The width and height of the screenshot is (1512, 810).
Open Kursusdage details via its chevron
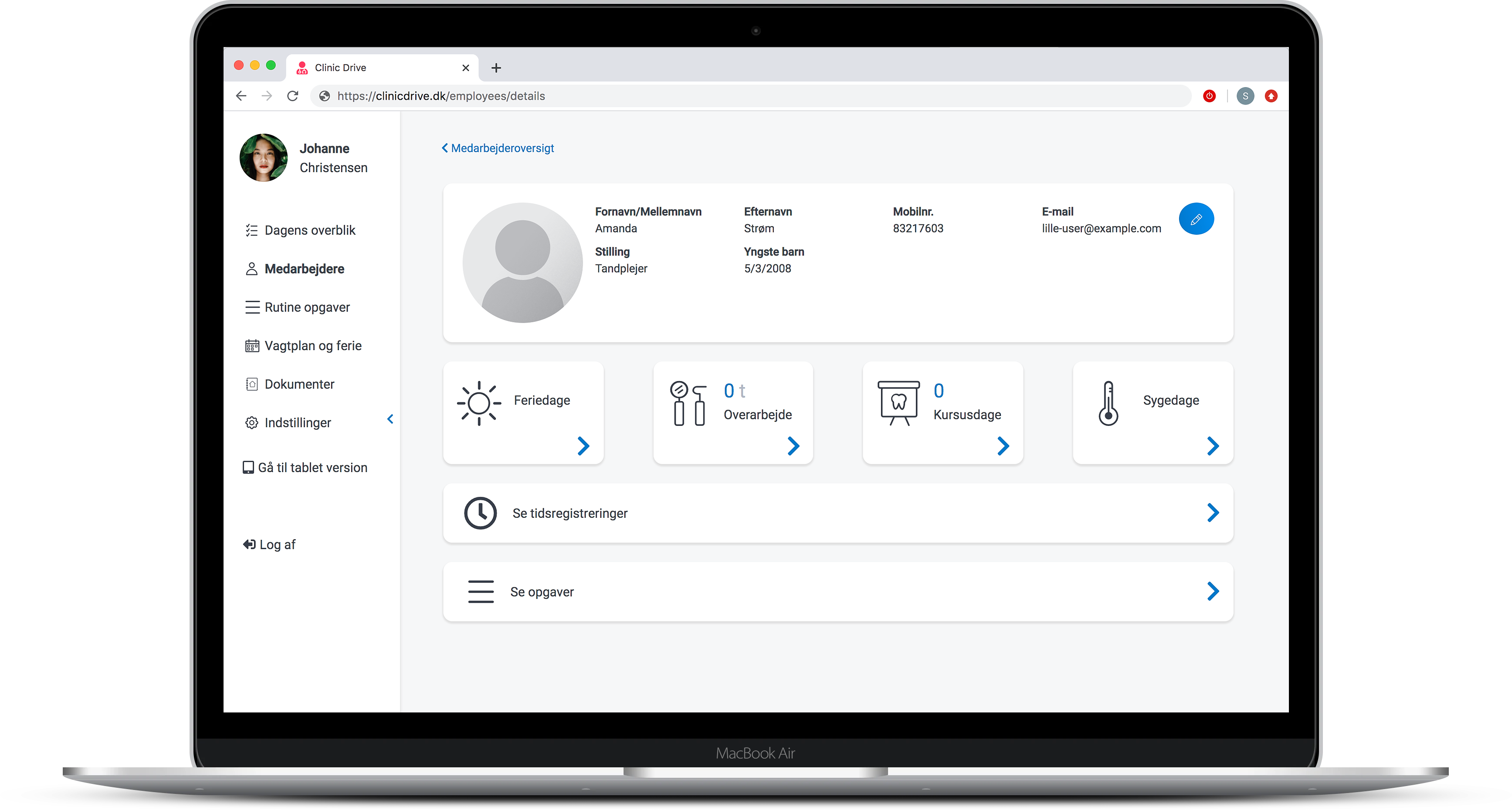coord(1003,446)
